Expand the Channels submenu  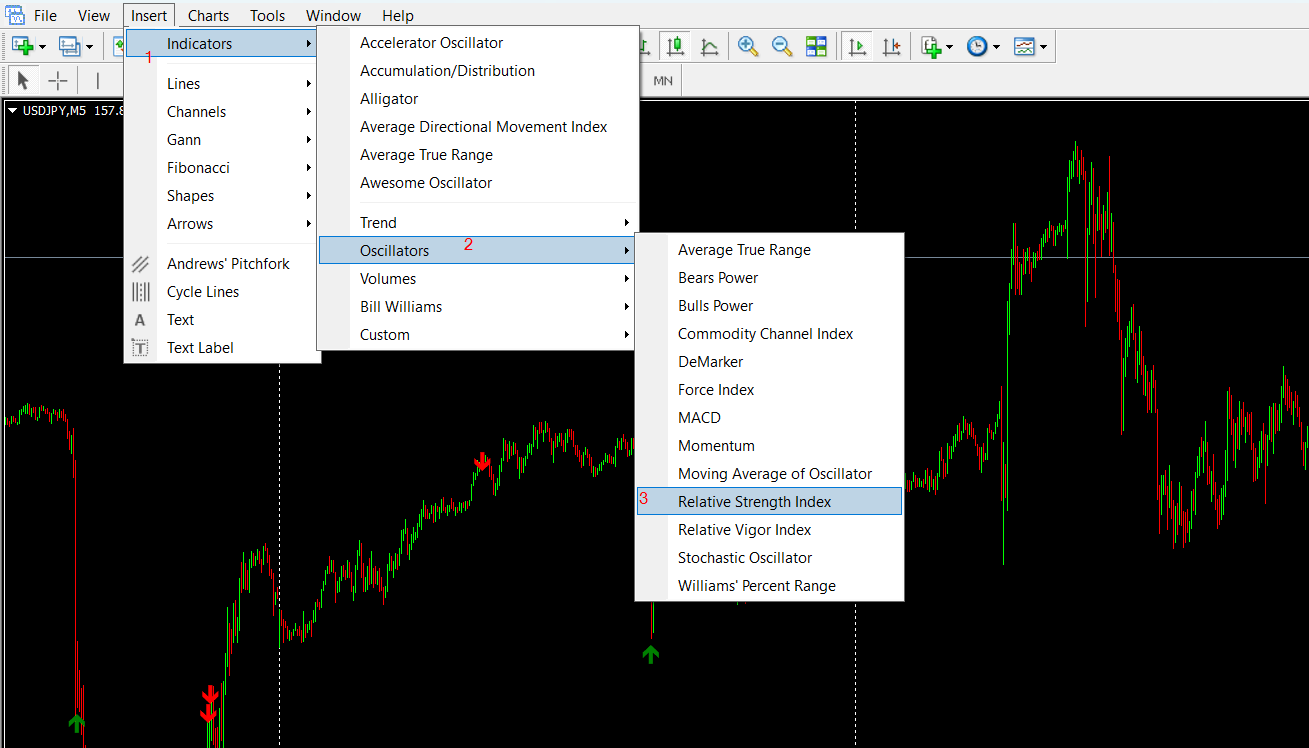pos(222,112)
